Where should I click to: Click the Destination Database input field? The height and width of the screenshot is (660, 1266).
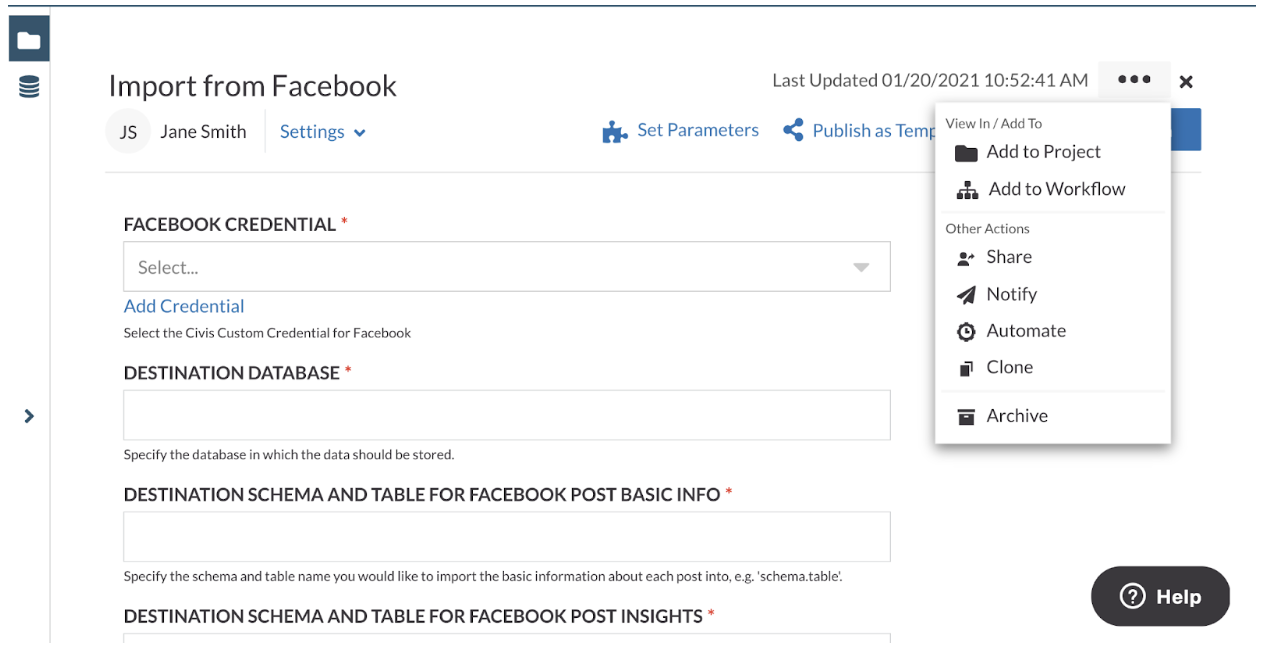[x=506, y=415]
